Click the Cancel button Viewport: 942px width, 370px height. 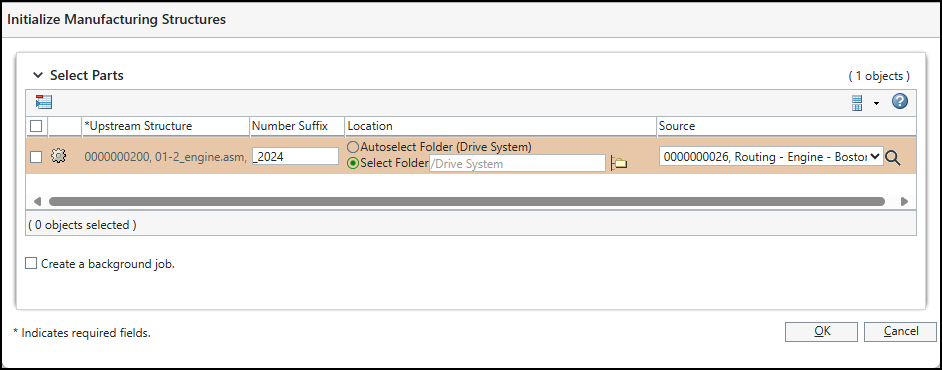point(900,332)
